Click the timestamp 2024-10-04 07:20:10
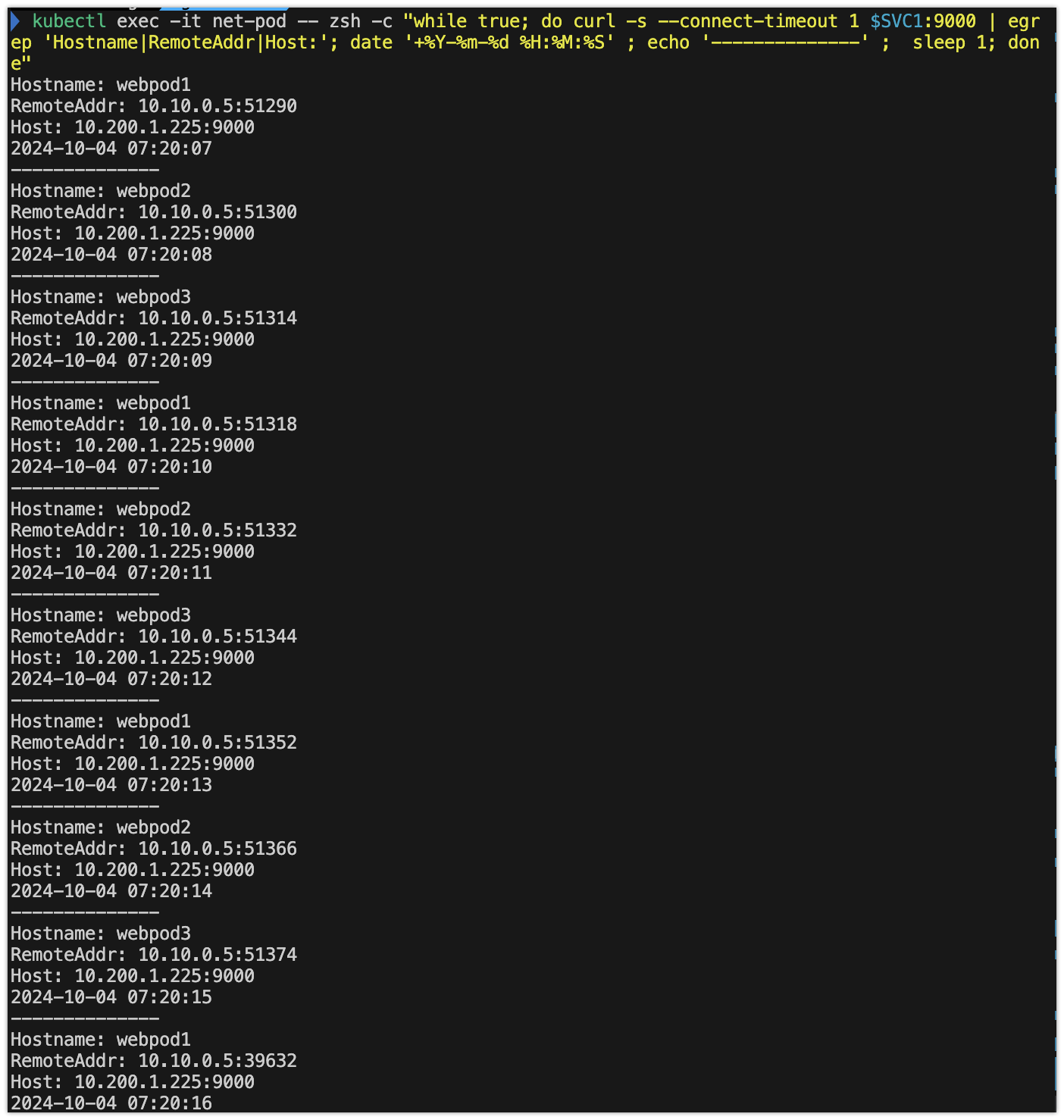Image resolution: width=1064 pixels, height=1120 pixels. [x=111, y=467]
